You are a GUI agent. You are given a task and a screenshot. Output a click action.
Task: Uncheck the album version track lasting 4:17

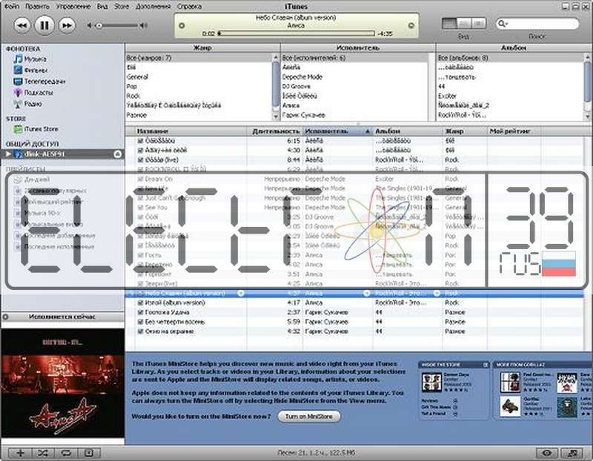[140, 303]
